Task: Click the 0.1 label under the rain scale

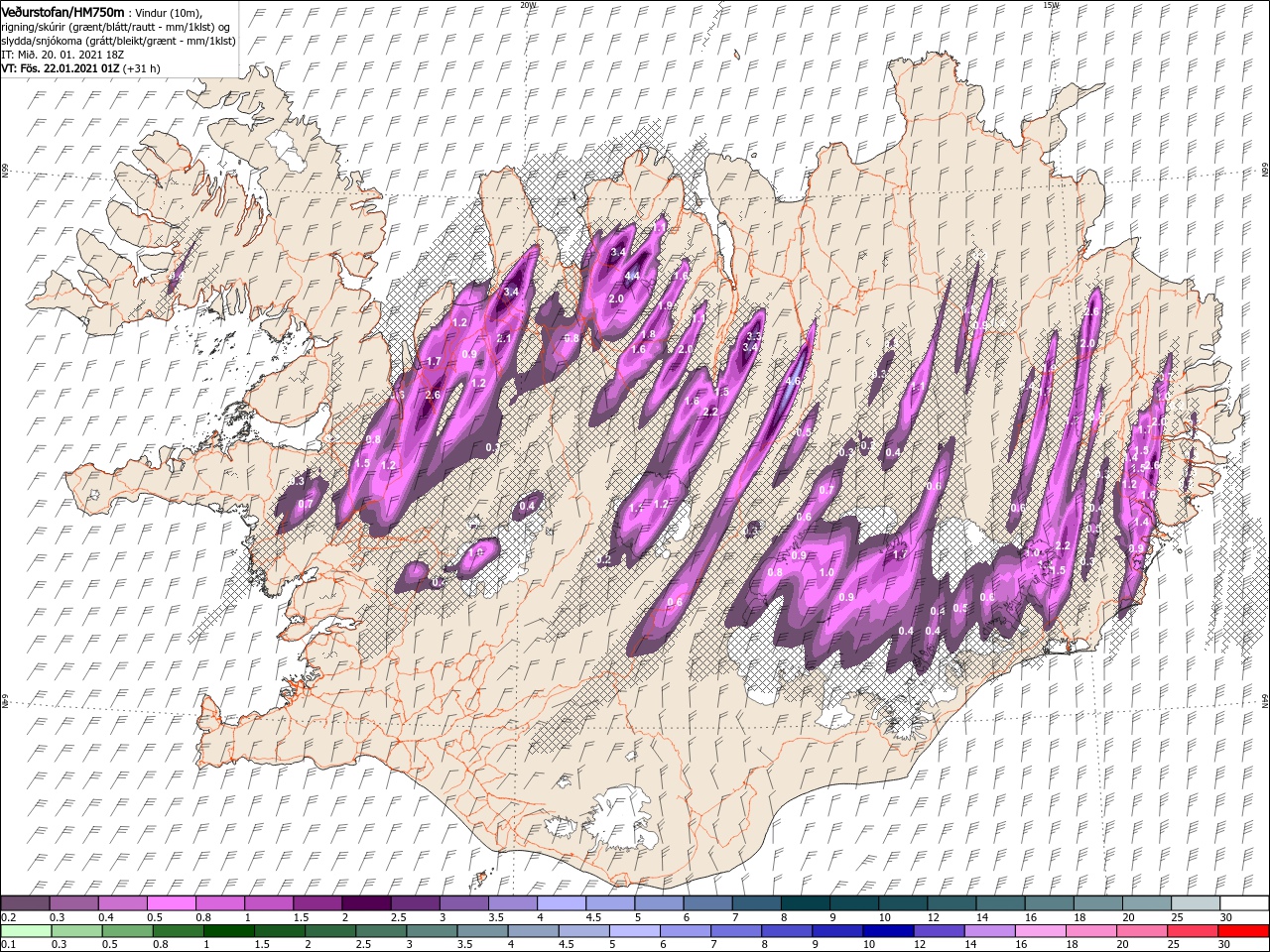Action: click(8, 945)
